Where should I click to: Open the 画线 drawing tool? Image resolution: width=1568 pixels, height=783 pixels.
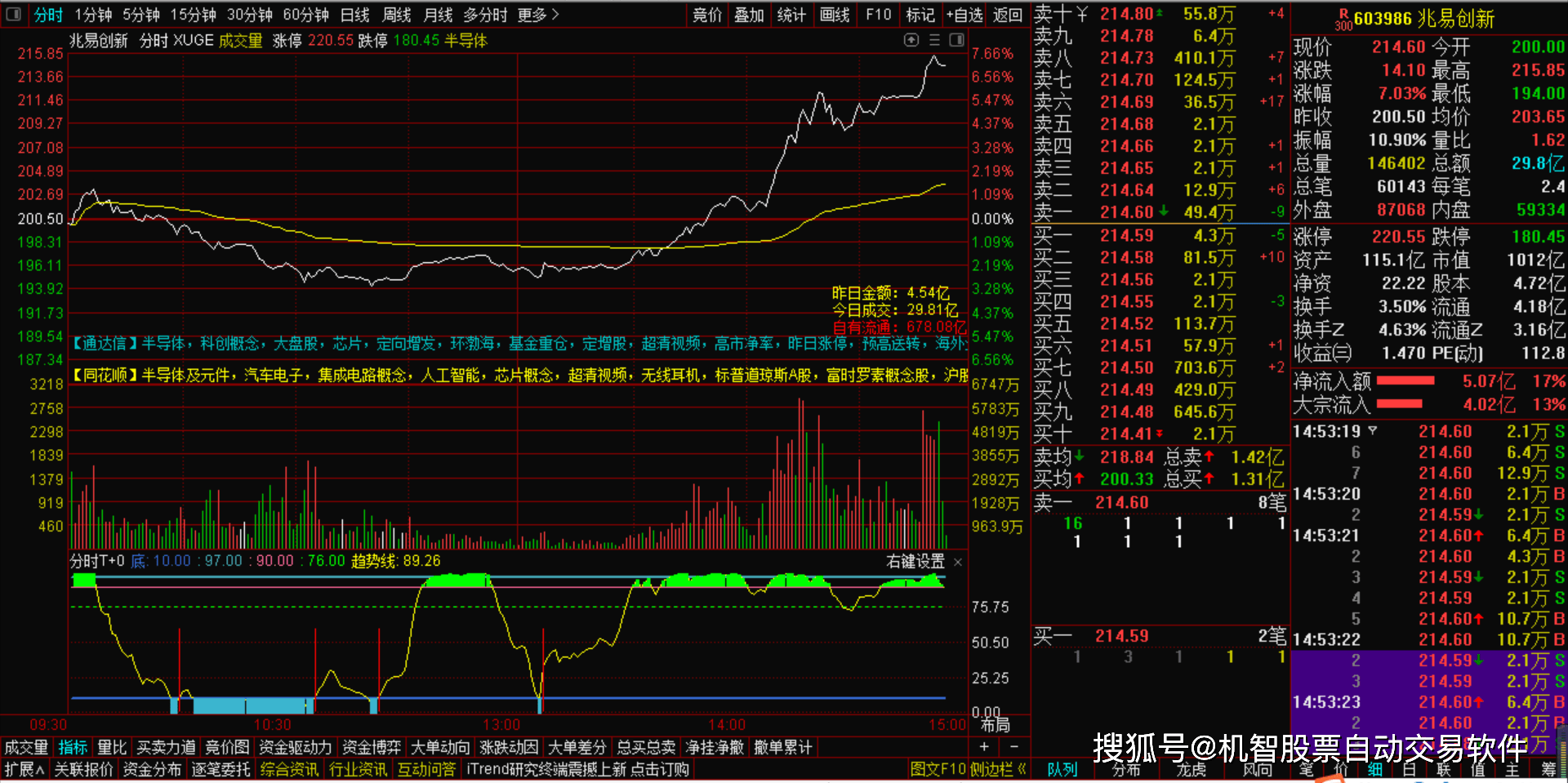pyautogui.click(x=835, y=15)
